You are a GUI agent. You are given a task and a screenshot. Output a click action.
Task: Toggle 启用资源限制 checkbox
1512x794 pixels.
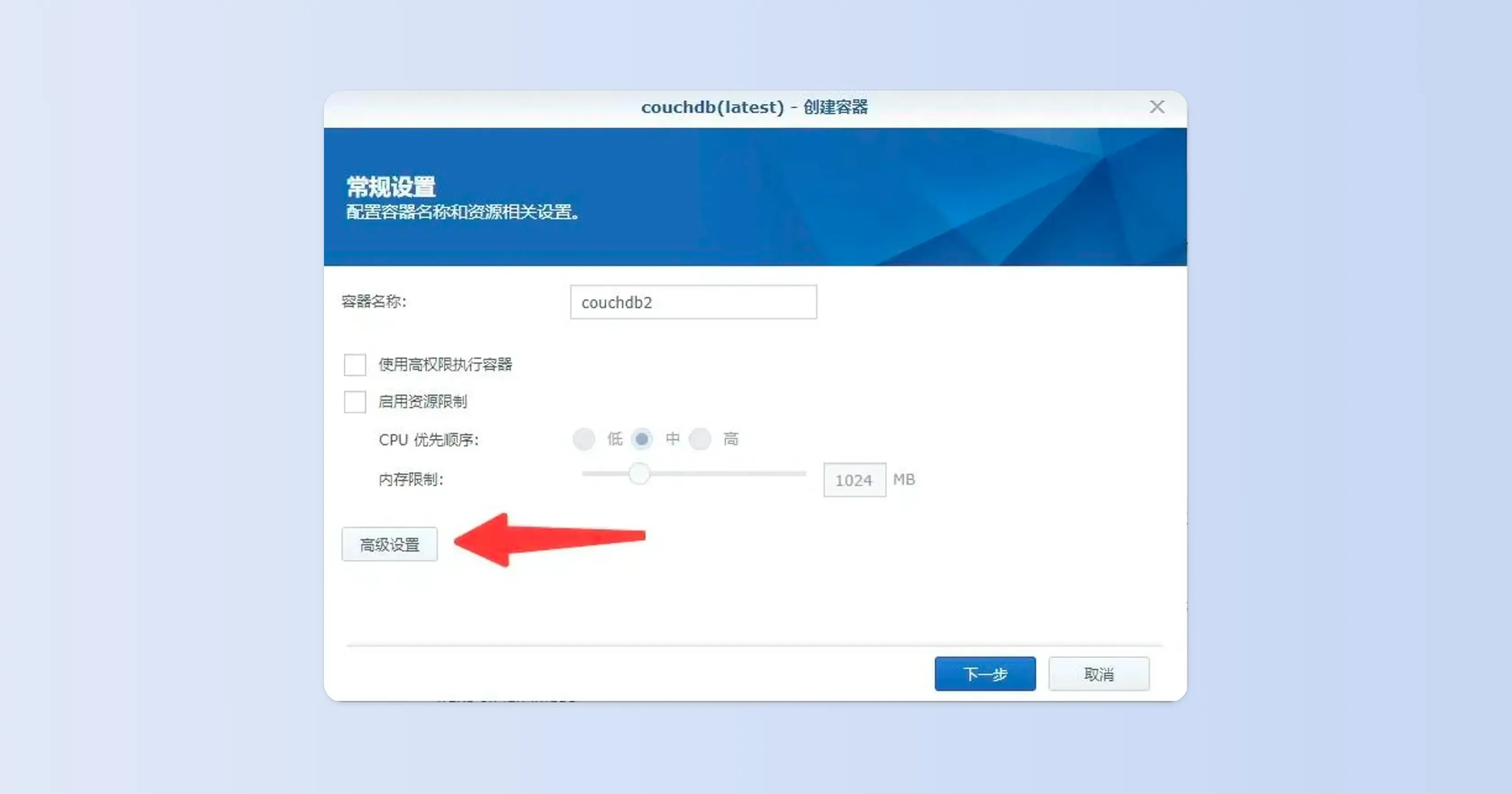(355, 402)
